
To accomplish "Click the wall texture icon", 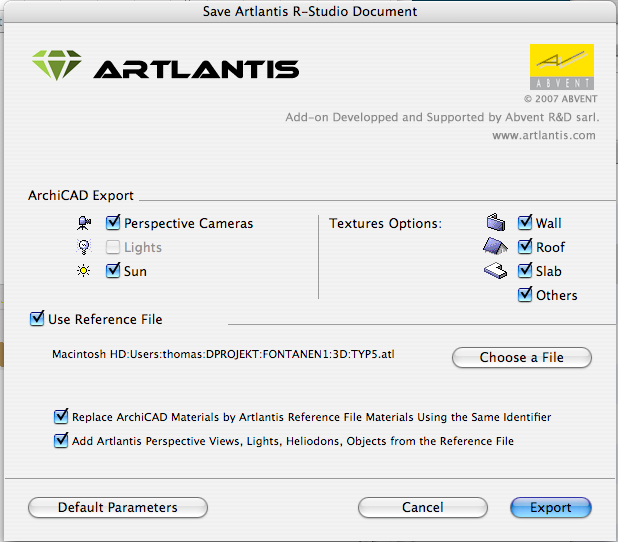I will [496, 222].
